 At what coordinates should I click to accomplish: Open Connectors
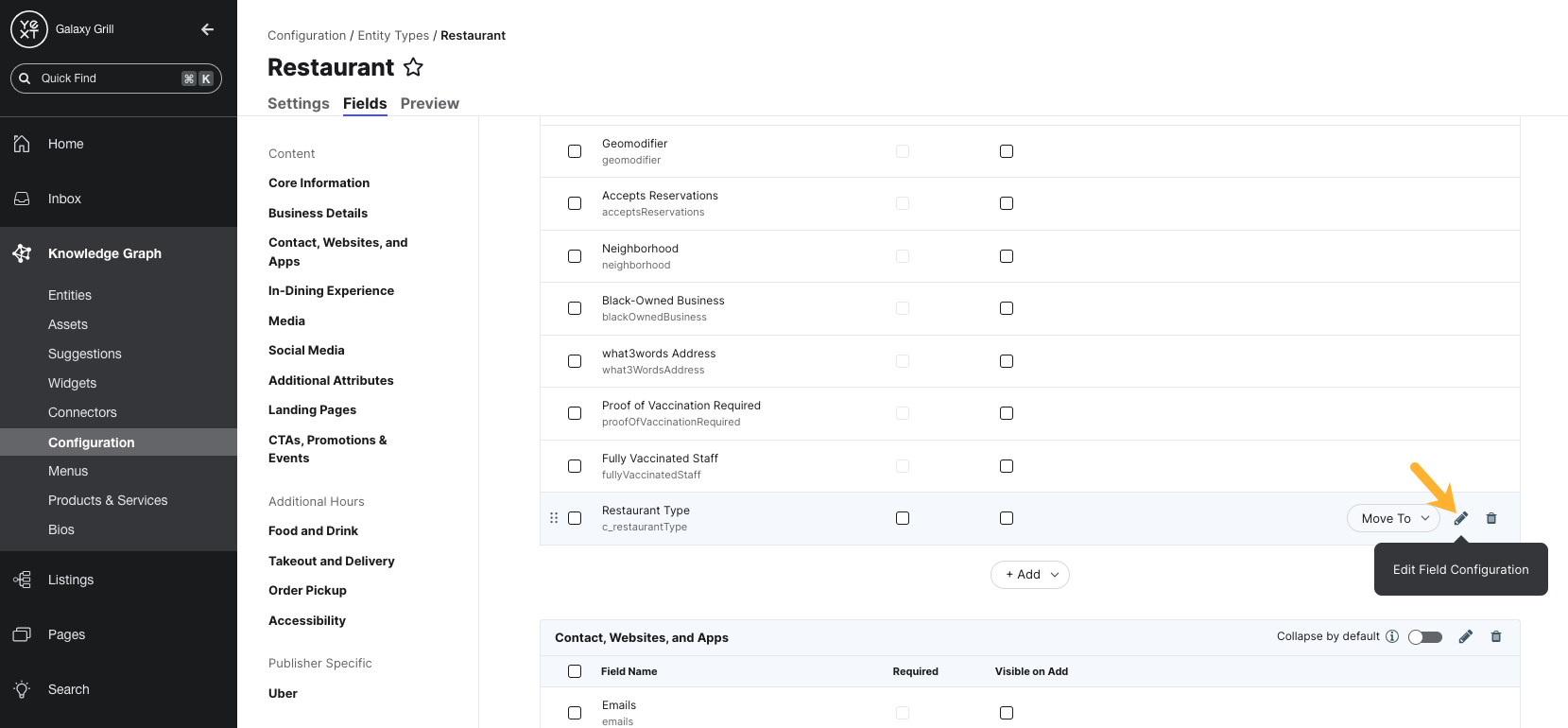pyautogui.click(x=82, y=412)
